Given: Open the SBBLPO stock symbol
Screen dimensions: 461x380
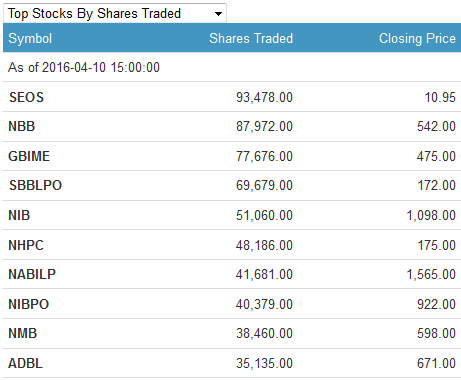Looking at the screenshot, I should click(35, 185).
